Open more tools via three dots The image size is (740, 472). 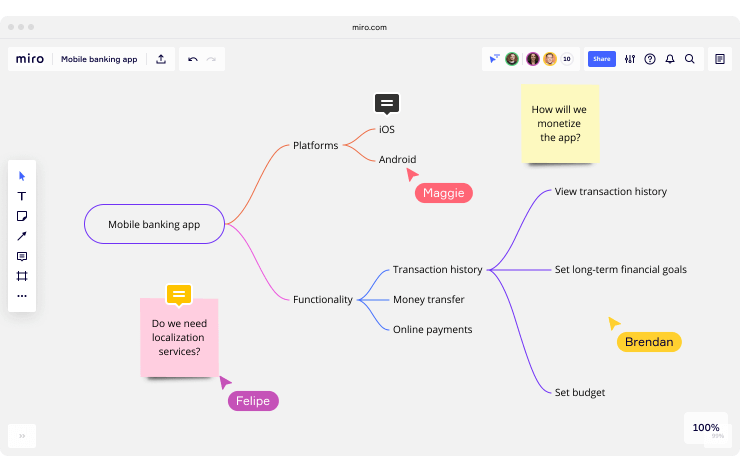click(x=22, y=296)
